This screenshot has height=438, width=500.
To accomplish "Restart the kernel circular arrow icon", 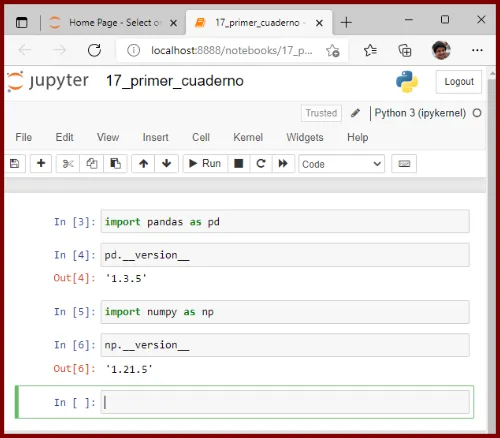I will point(261,164).
